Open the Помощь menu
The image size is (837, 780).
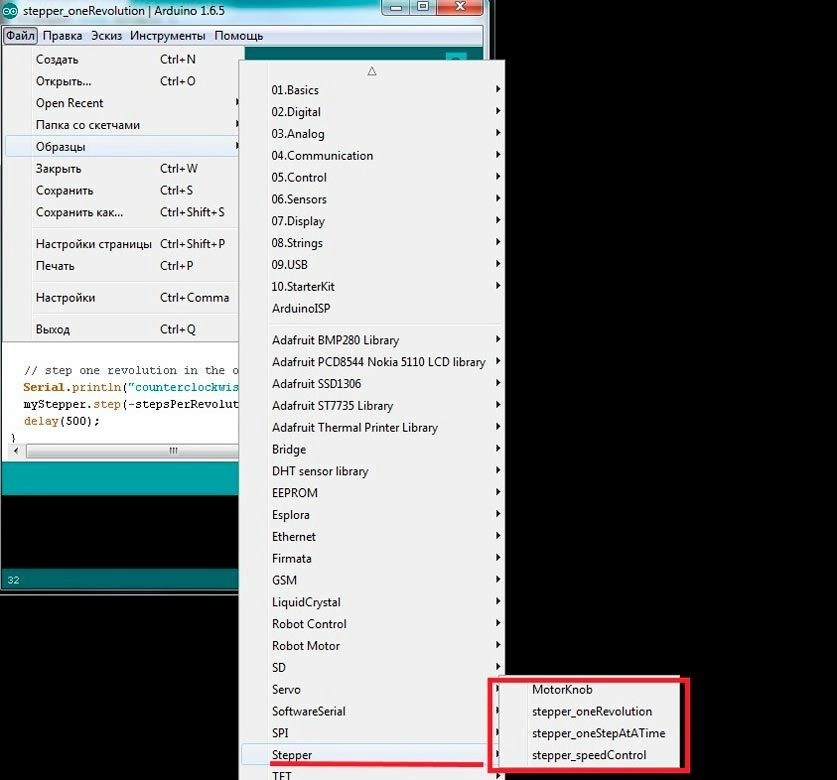[238, 35]
